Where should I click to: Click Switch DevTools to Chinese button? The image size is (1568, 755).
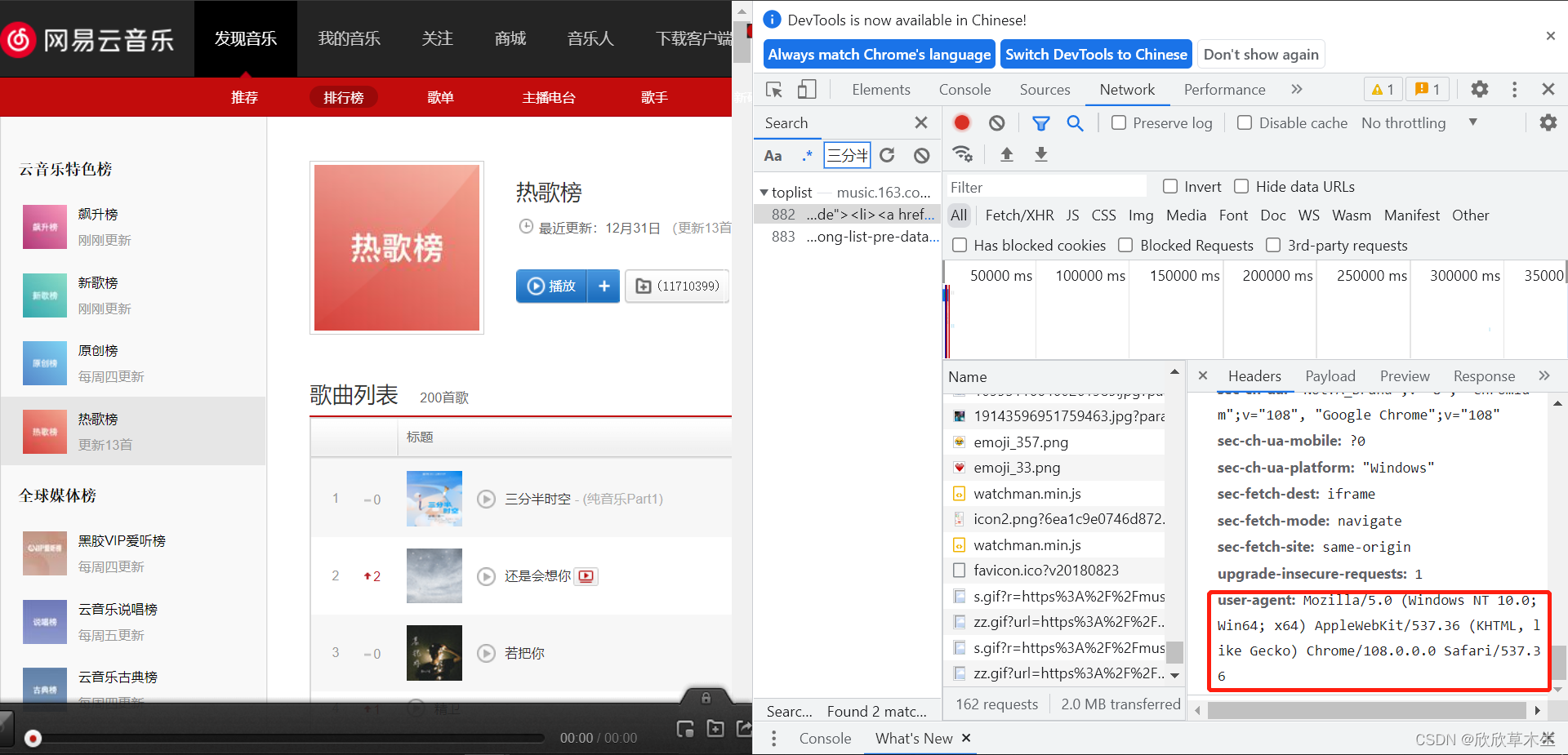(x=1096, y=55)
